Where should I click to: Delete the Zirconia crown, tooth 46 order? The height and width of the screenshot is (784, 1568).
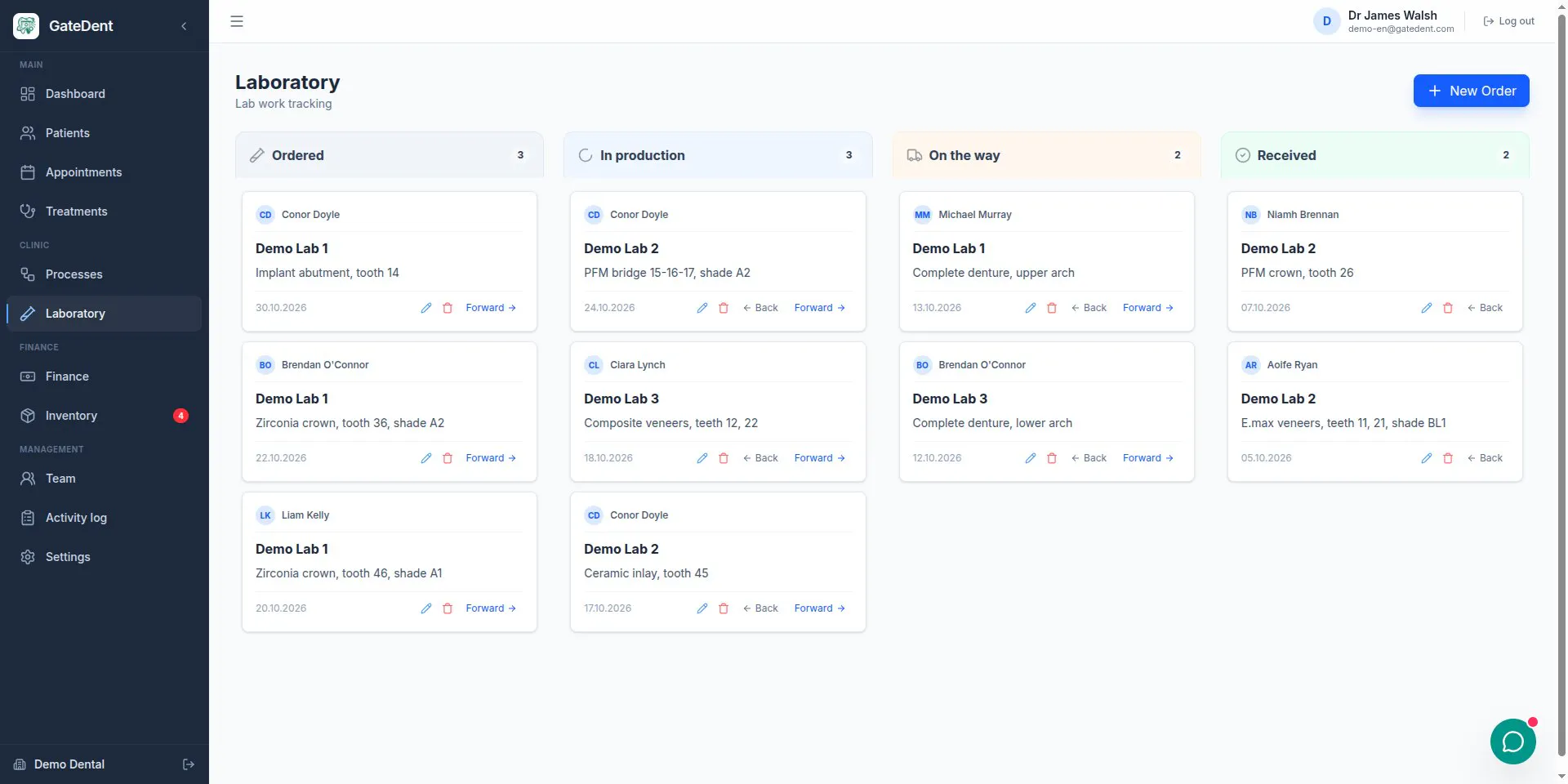click(x=448, y=608)
